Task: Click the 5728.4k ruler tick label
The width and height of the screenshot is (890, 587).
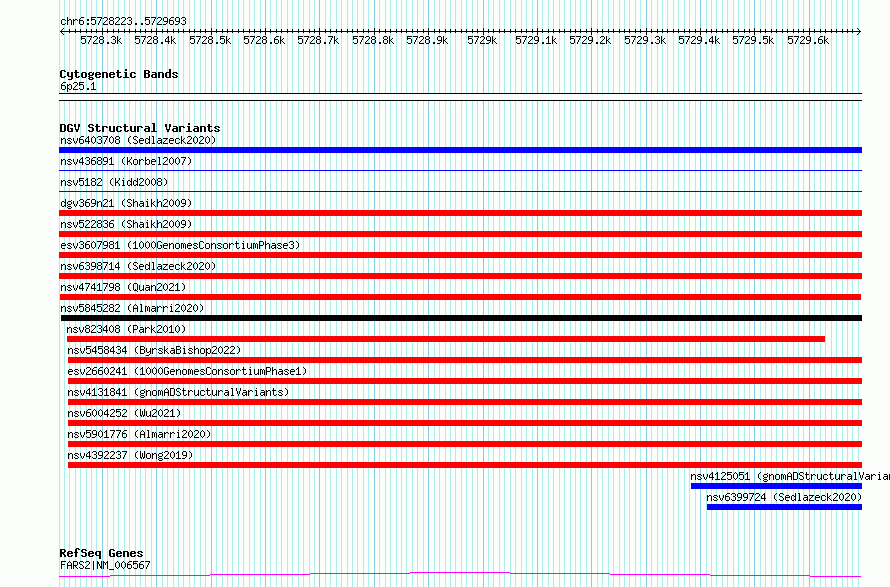Action: tap(156, 40)
